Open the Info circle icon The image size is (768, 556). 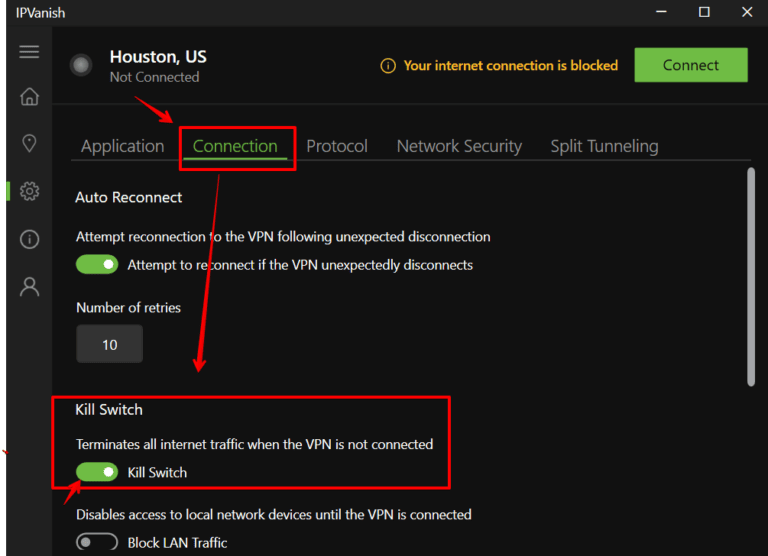point(29,239)
